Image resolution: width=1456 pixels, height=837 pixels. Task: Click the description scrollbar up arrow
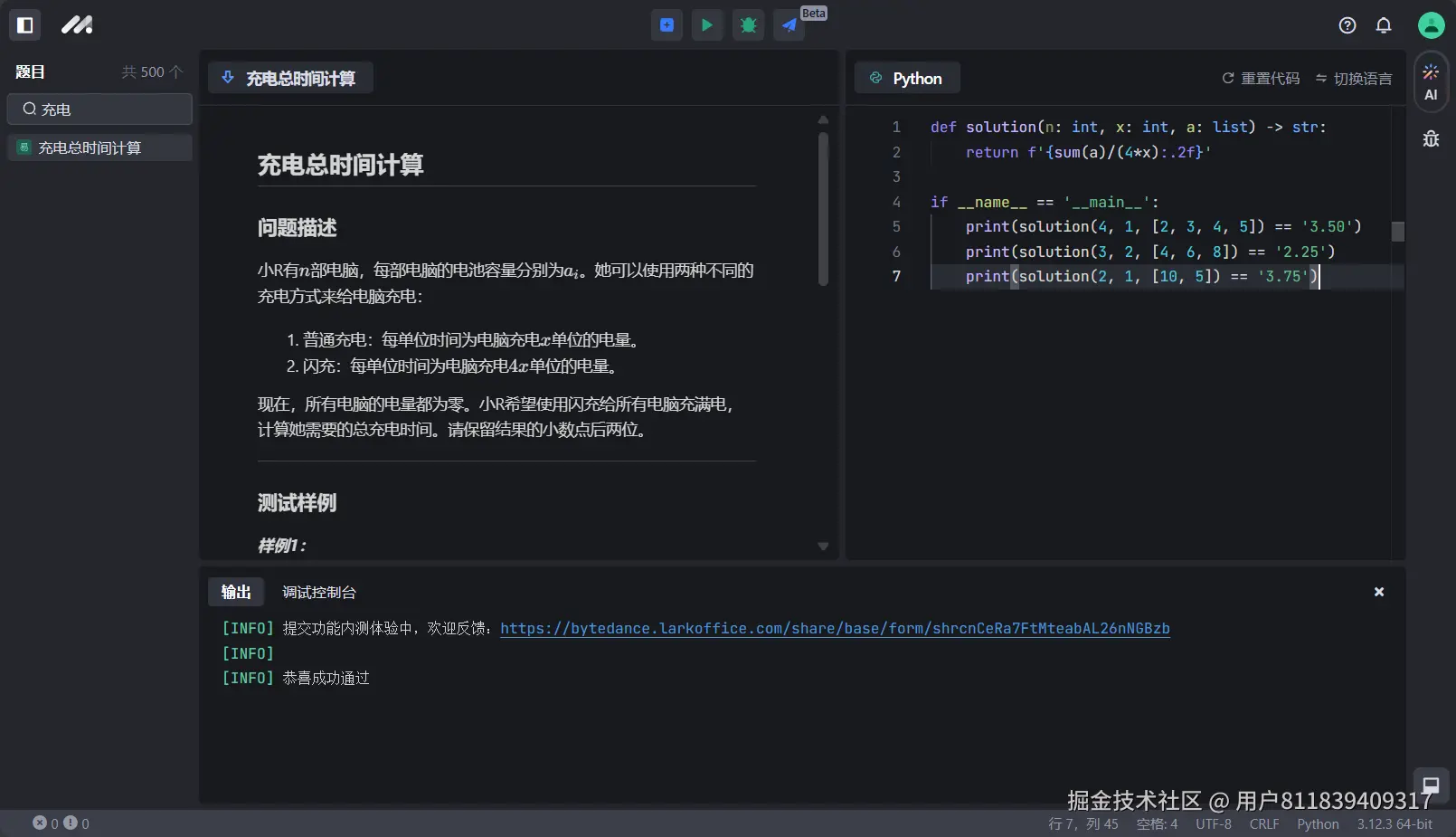[x=823, y=119]
